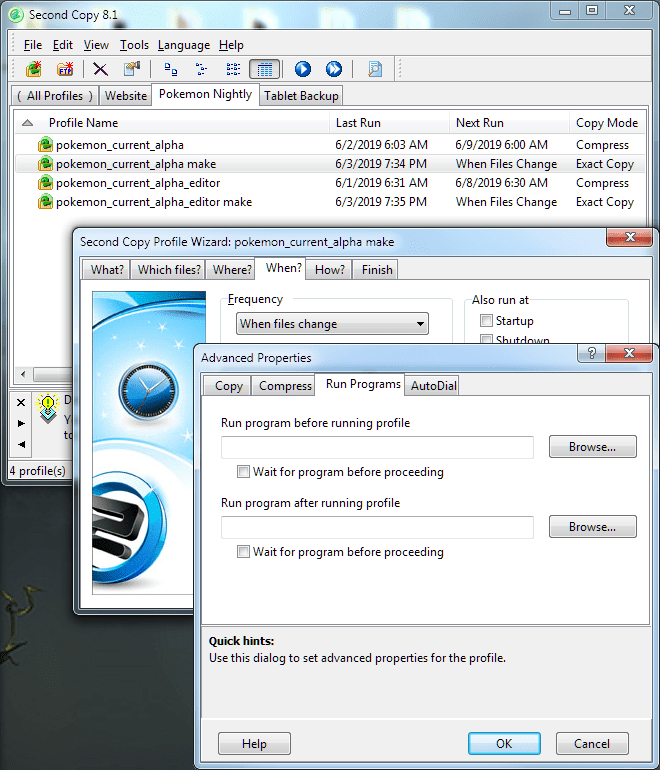The width and height of the screenshot is (660, 770).
Task: Click the New Profile toolbar icon
Action: pos(35,69)
